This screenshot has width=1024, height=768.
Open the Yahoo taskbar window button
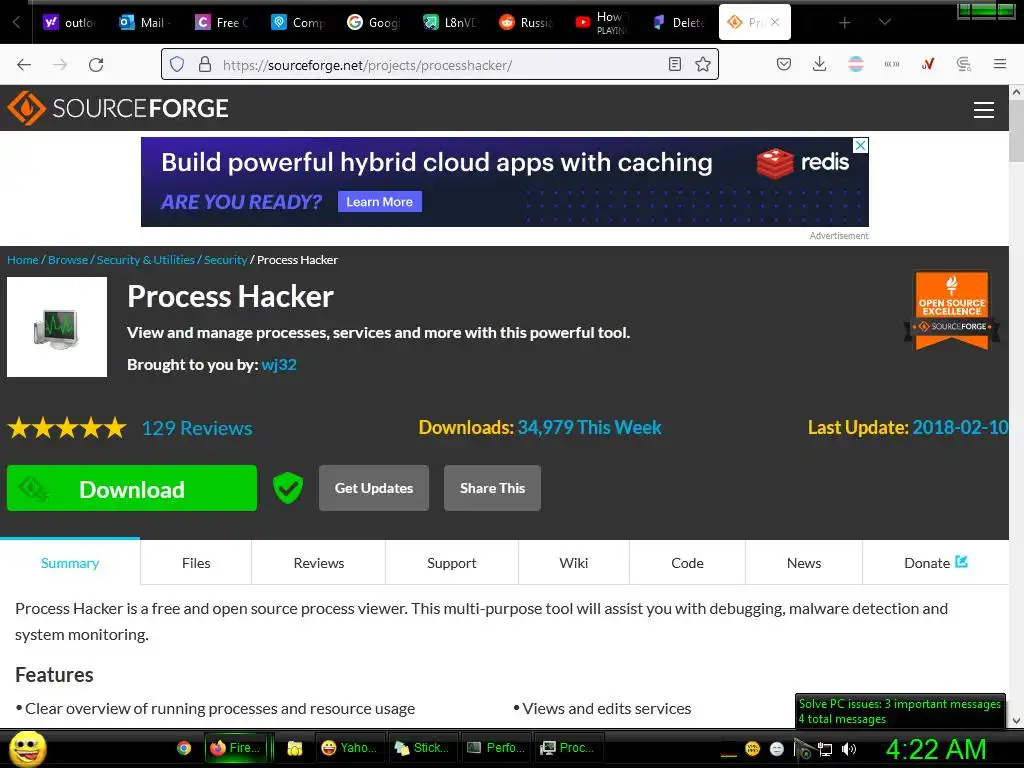click(350, 748)
